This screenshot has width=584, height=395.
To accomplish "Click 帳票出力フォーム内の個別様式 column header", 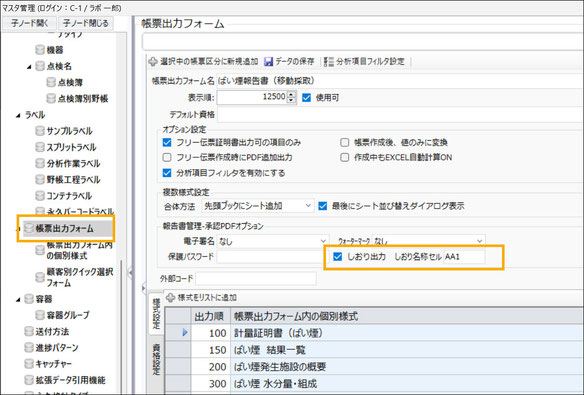I will click(x=407, y=316).
